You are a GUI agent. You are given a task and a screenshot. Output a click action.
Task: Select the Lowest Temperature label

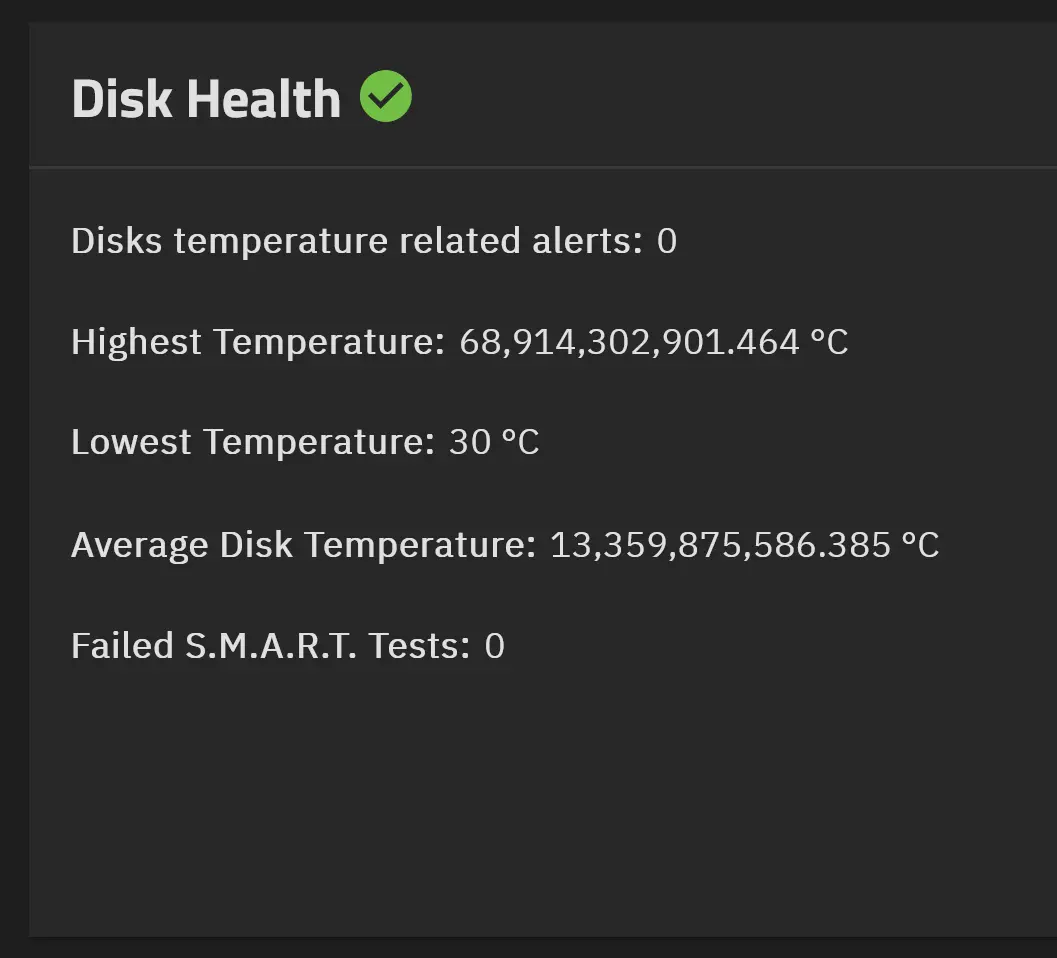[x=253, y=443]
